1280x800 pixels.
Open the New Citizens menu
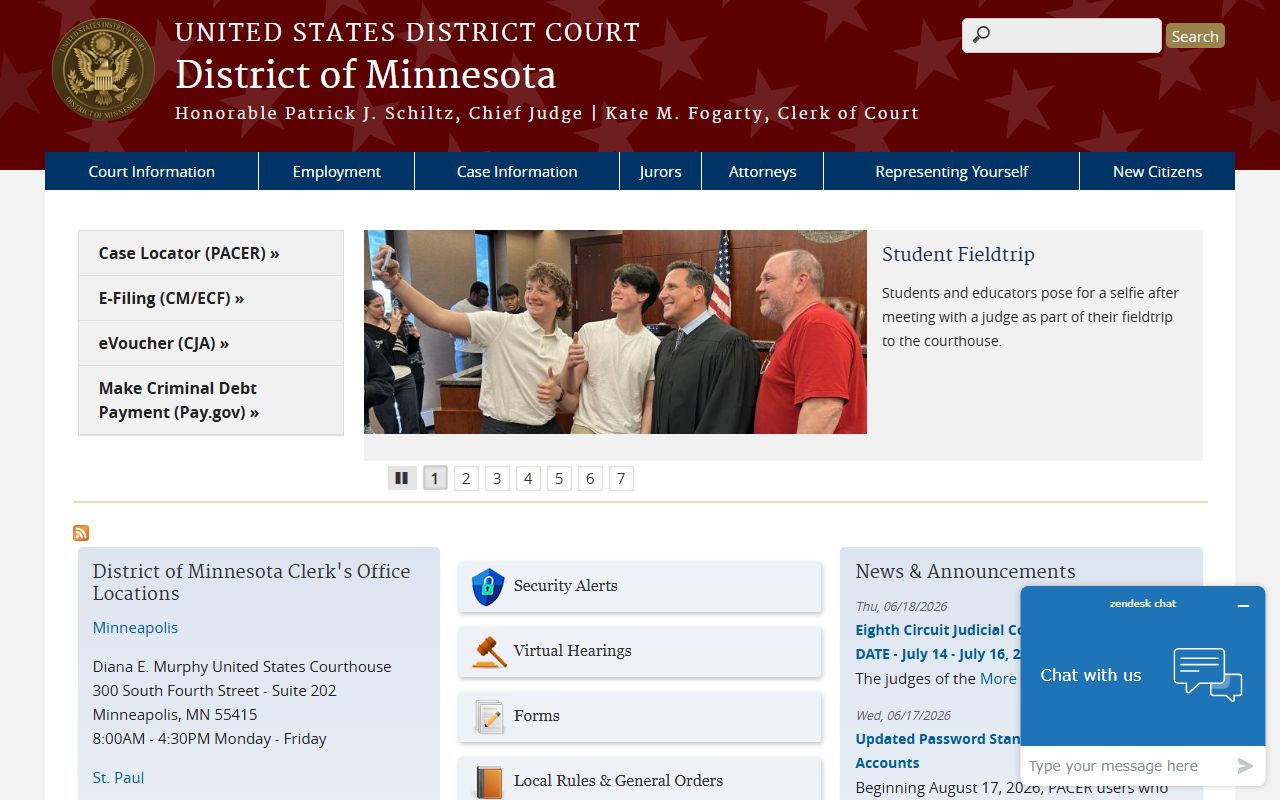point(1157,171)
